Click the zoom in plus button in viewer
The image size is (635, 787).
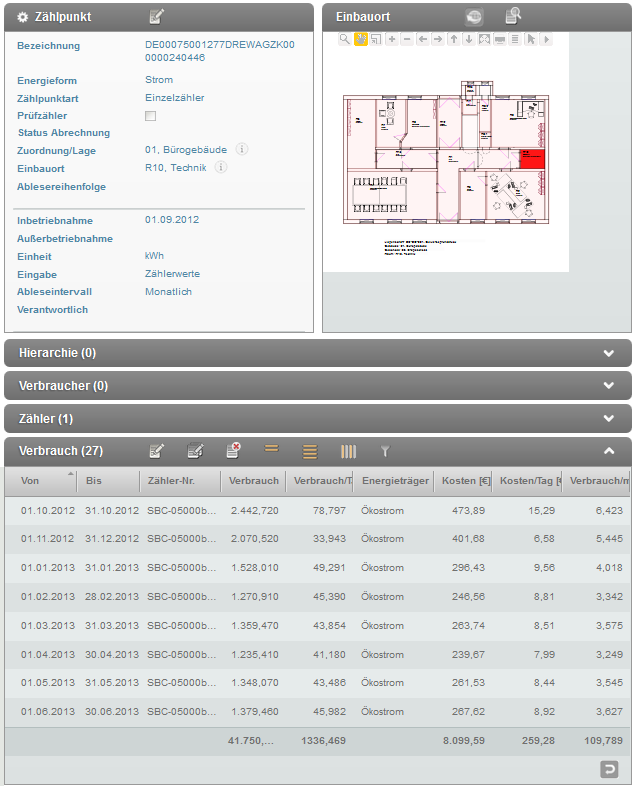click(392, 39)
